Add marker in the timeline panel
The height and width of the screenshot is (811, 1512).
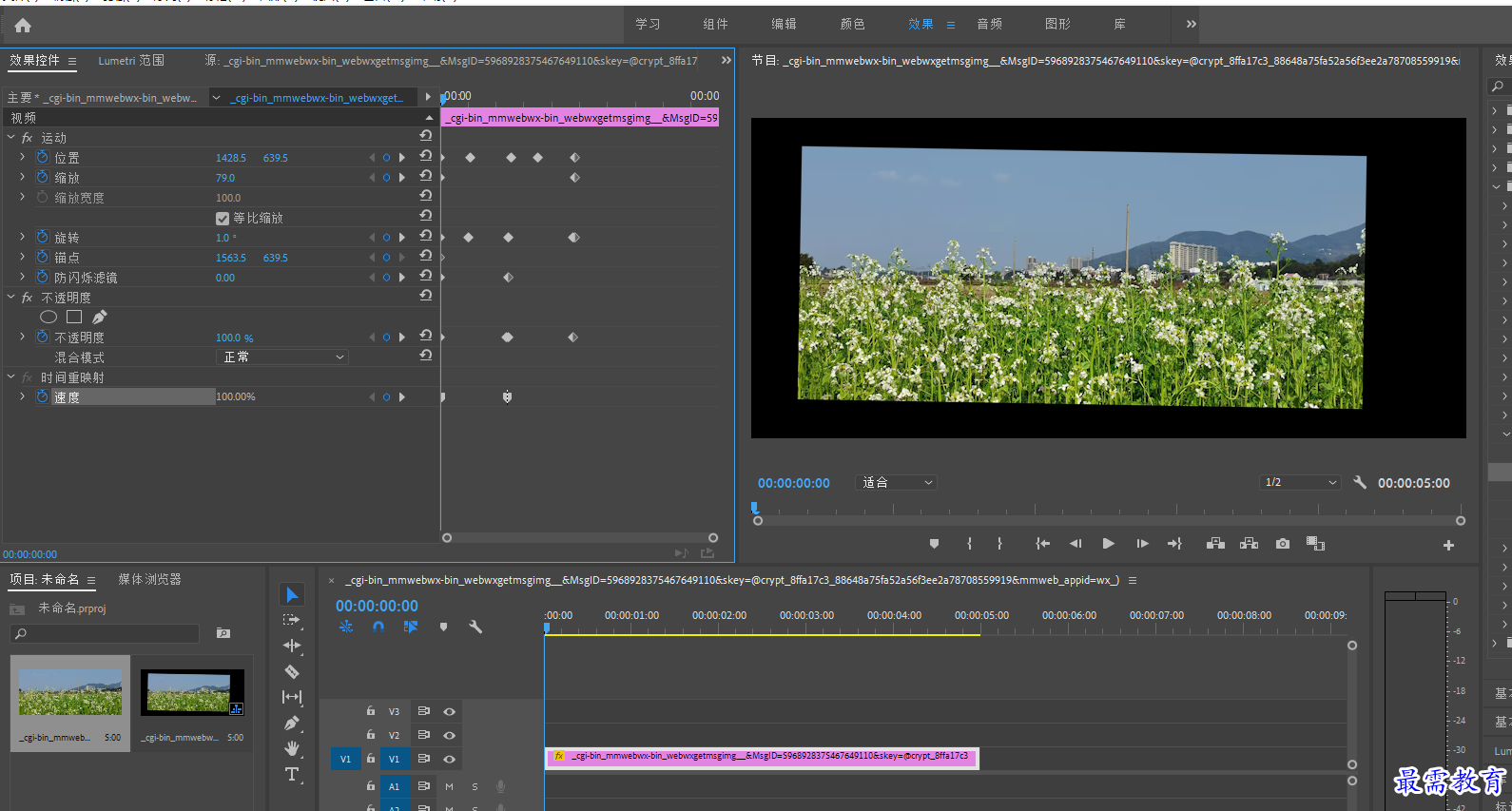[x=443, y=627]
